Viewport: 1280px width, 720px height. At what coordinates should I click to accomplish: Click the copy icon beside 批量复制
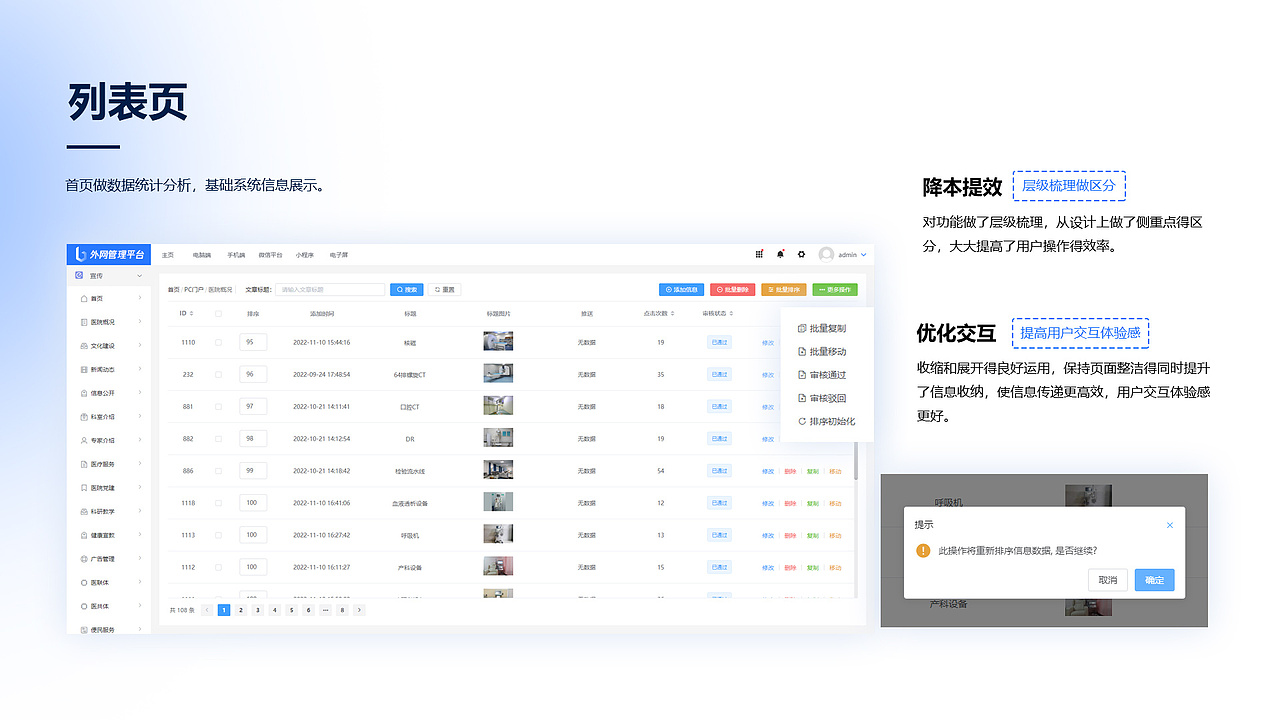(x=802, y=328)
